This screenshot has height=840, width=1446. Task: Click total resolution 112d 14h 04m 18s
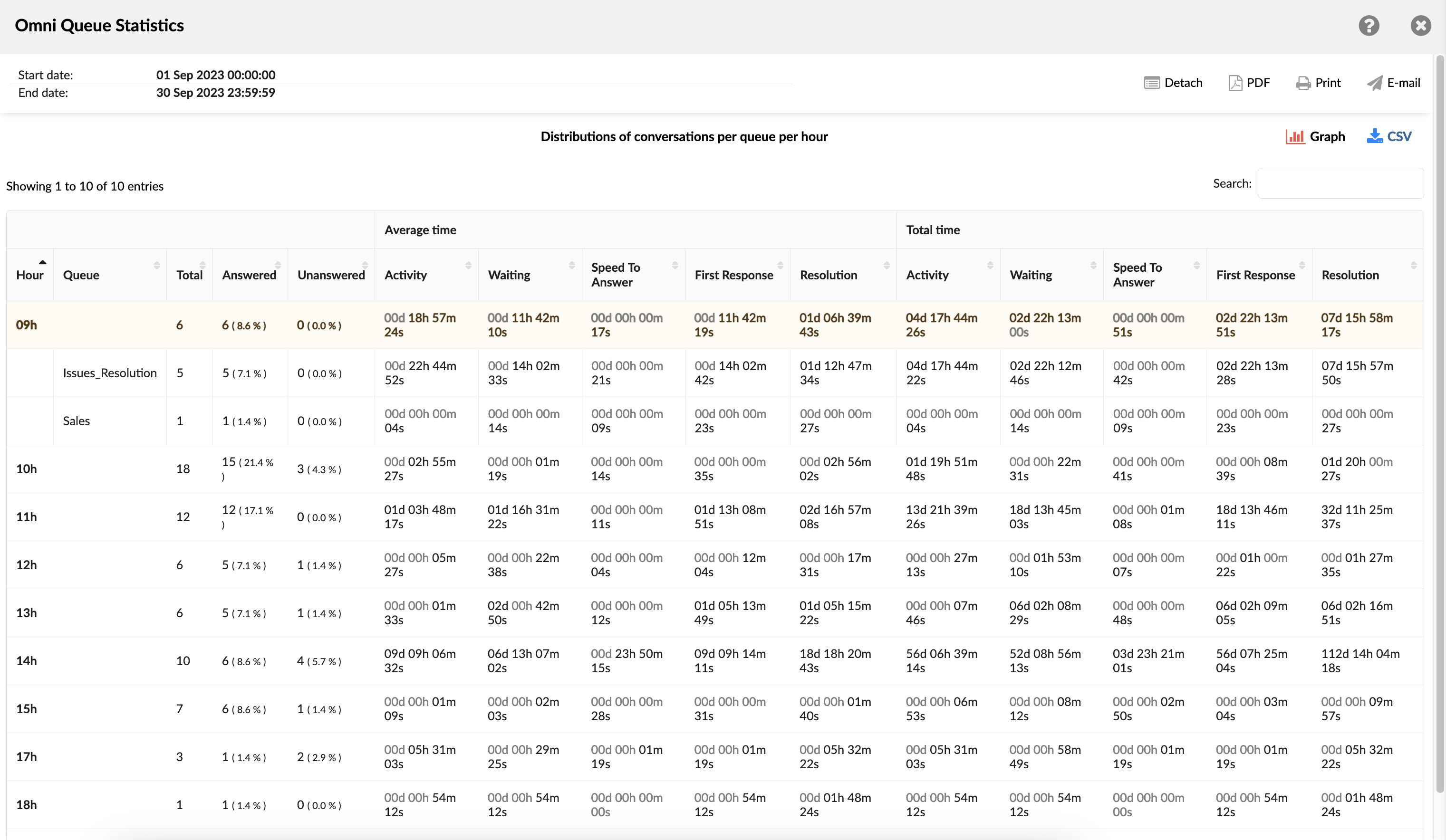(x=1368, y=661)
